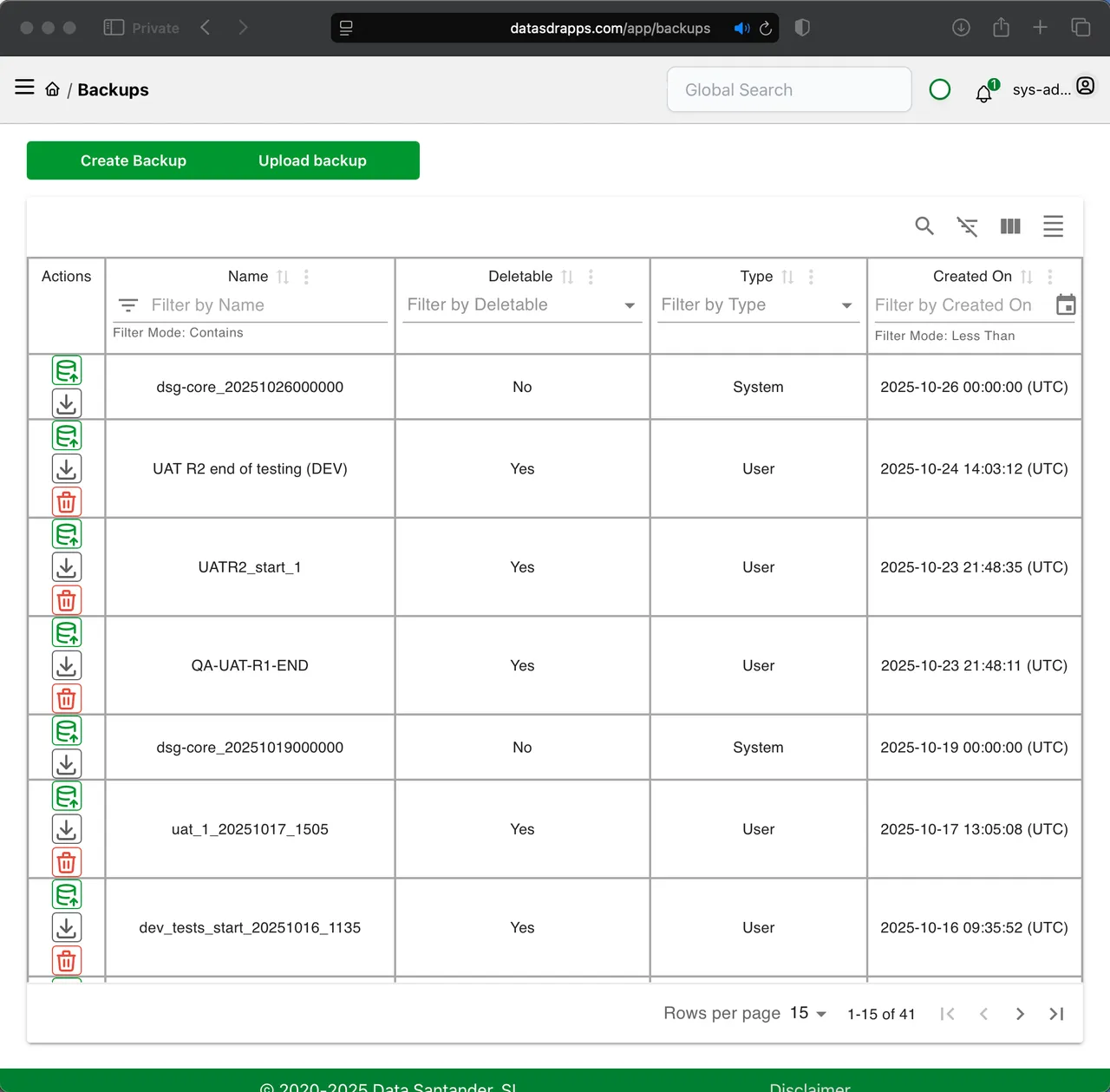Click the Upload backup button
1110x1092 pixels.
click(x=312, y=160)
